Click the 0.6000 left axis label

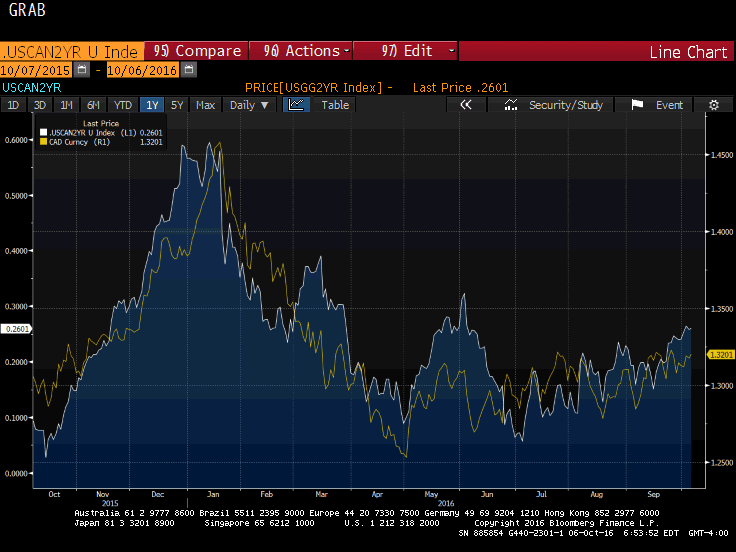pyautogui.click(x=15, y=140)
